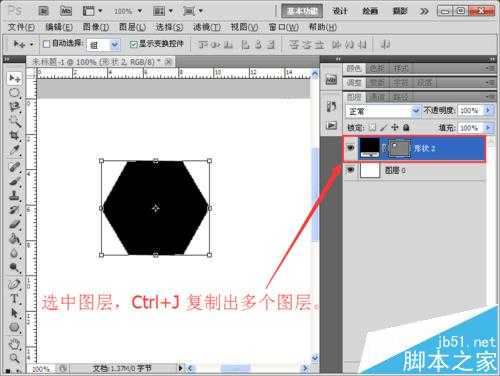Enable the 自动选择 checkbox

pos(46,44)
